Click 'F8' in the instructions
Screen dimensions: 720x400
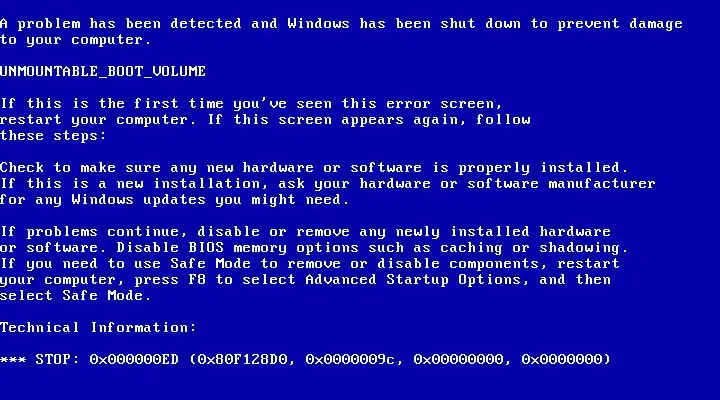click(x=197, y=280)
